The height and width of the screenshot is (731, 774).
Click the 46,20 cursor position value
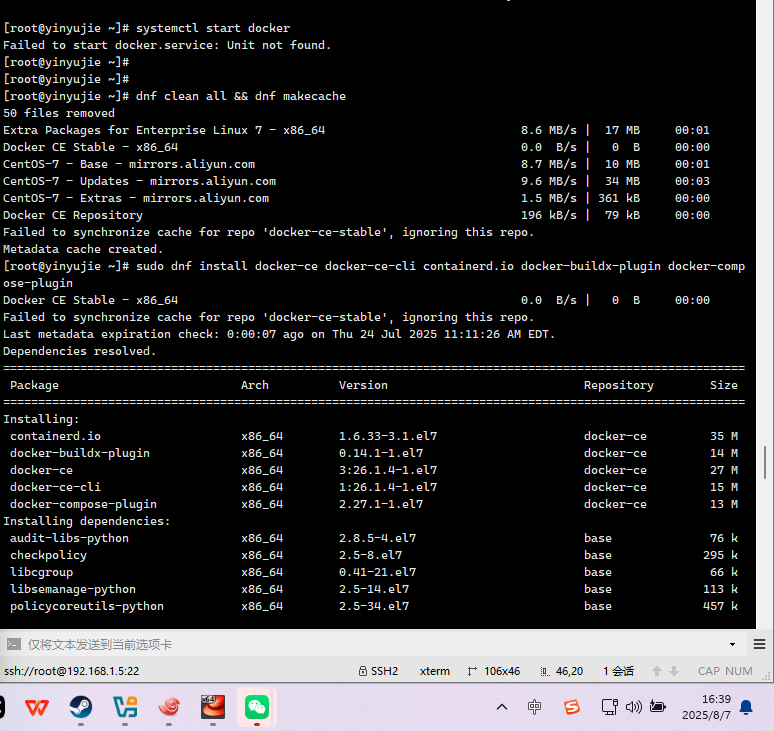coord(569,671)
